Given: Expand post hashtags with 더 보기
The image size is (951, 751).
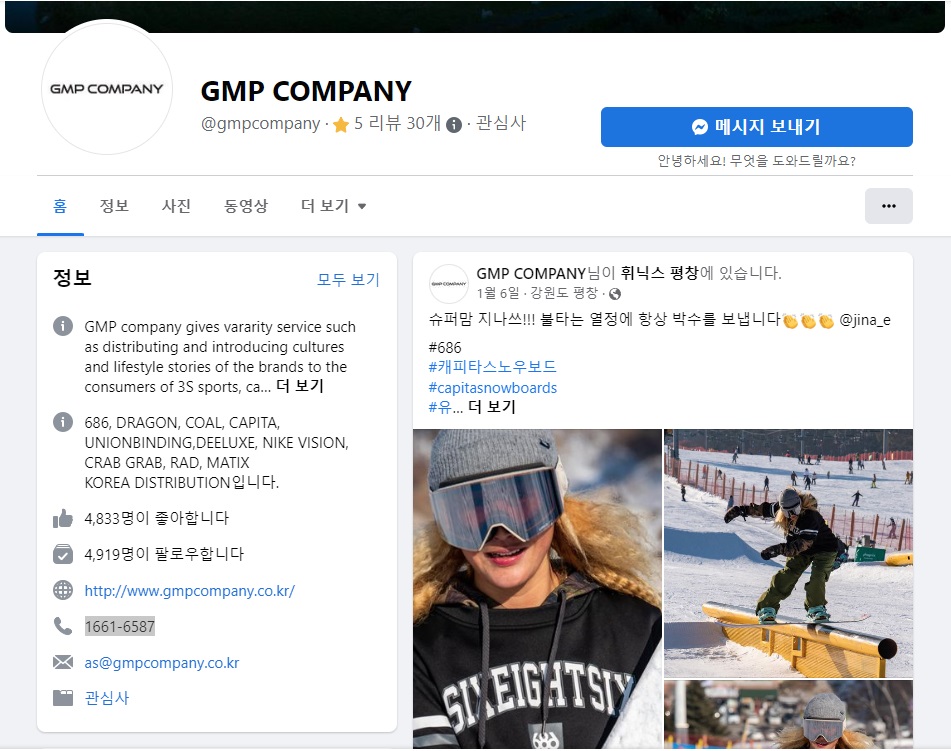Looking at the screenshot, I should 491,407.
